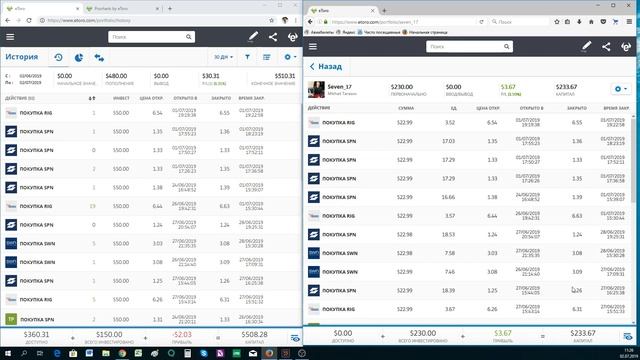Select the pie chart view icon

(79, 58)
